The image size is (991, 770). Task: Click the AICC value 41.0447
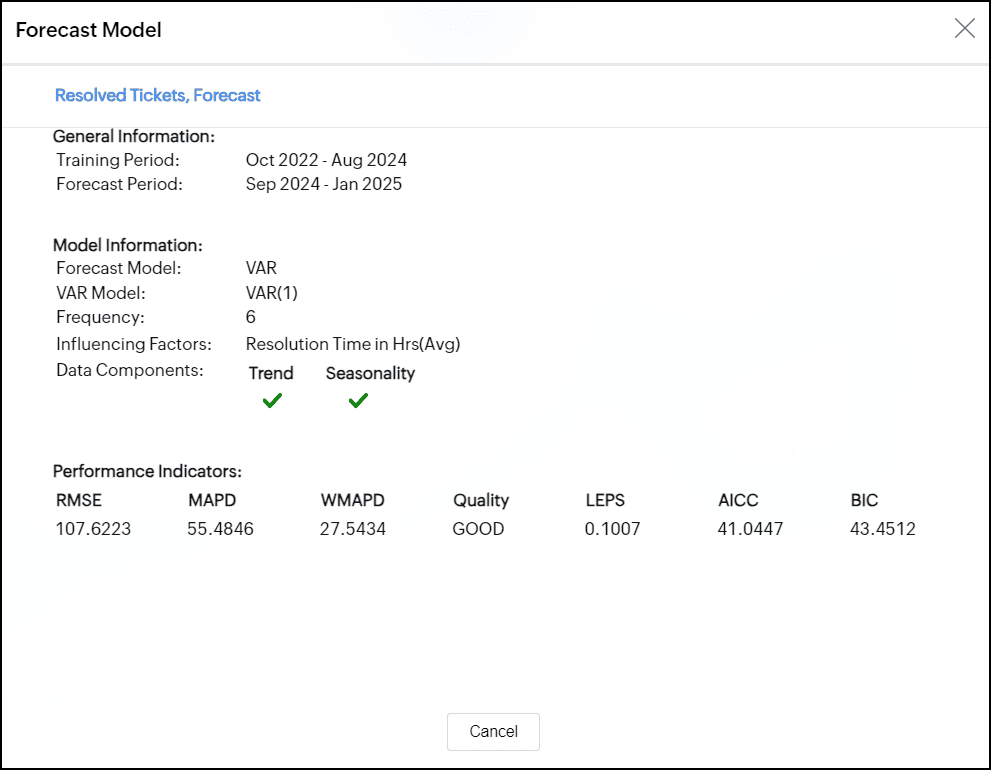[750, 529]
